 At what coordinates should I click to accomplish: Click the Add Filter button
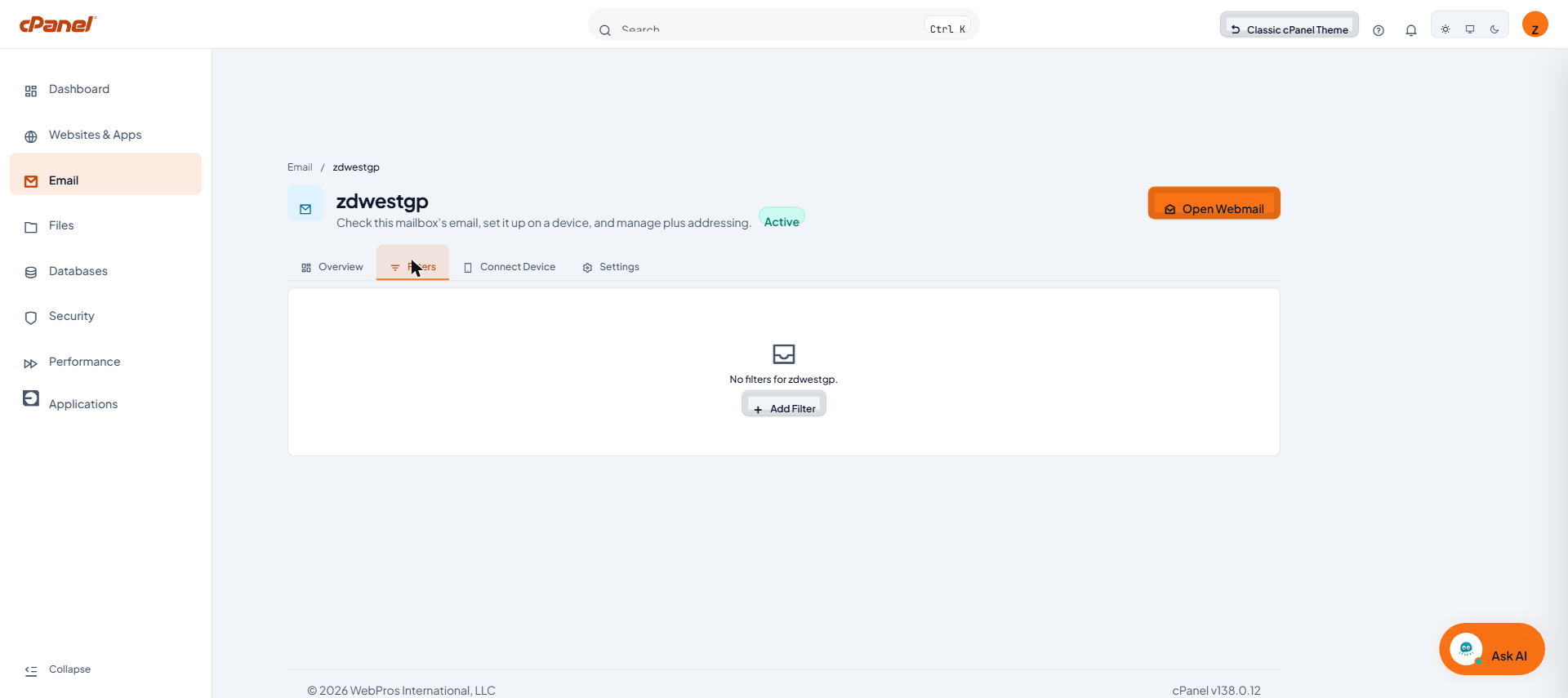pos(784,404)
